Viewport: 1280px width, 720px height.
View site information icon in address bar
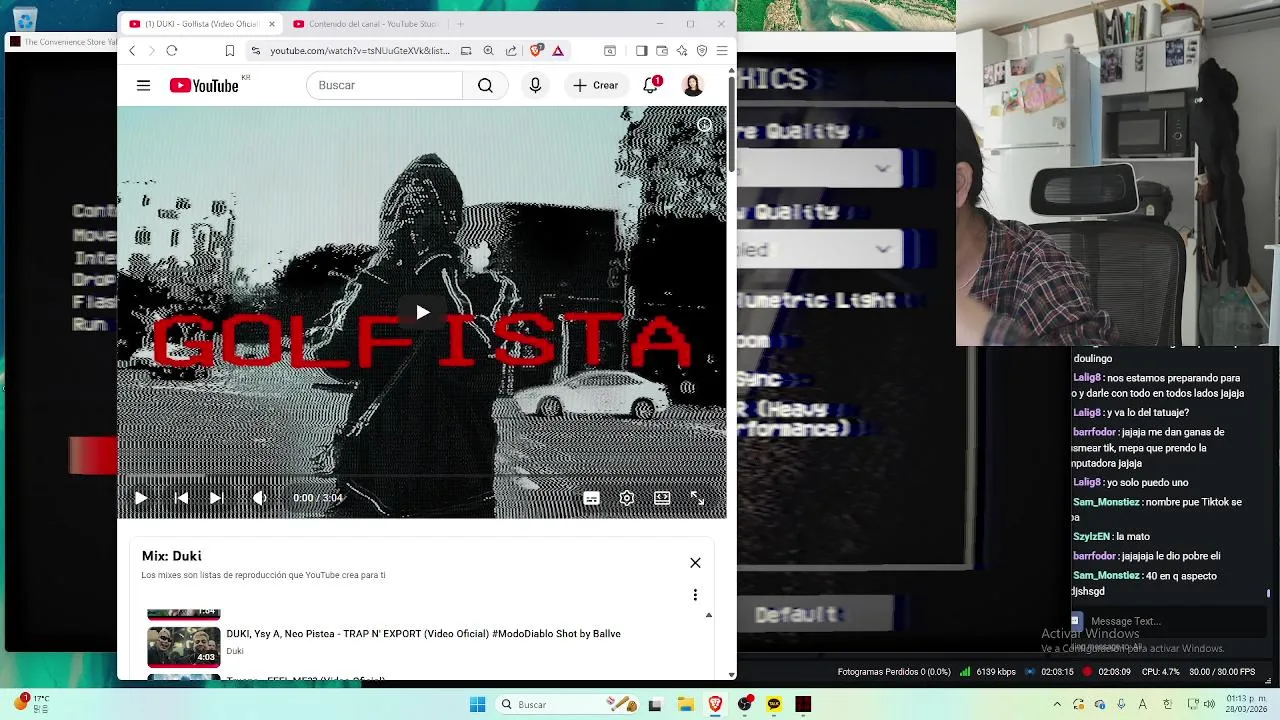click(256, 51)
